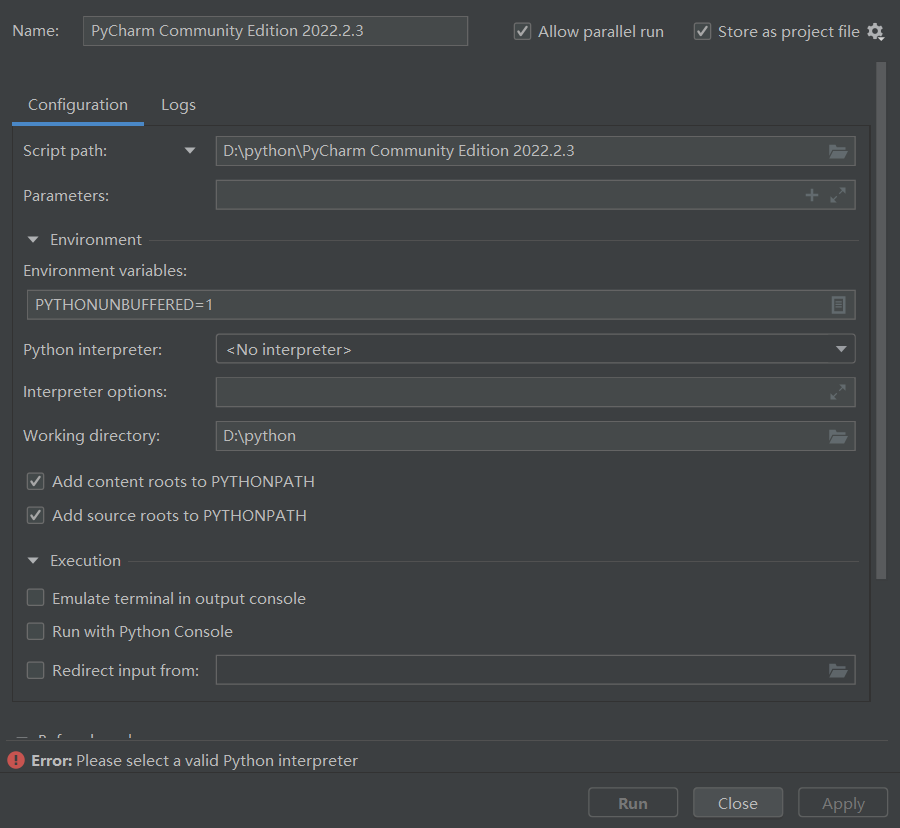The width and height of the screenshot is (900, 828).
Task: Click the 'Parameters:' label
Action: click(66, 196)
